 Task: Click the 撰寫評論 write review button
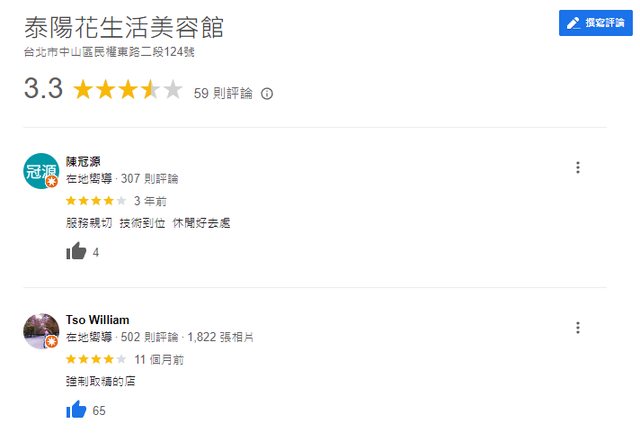pyautogui.click(x=595, y=23)
